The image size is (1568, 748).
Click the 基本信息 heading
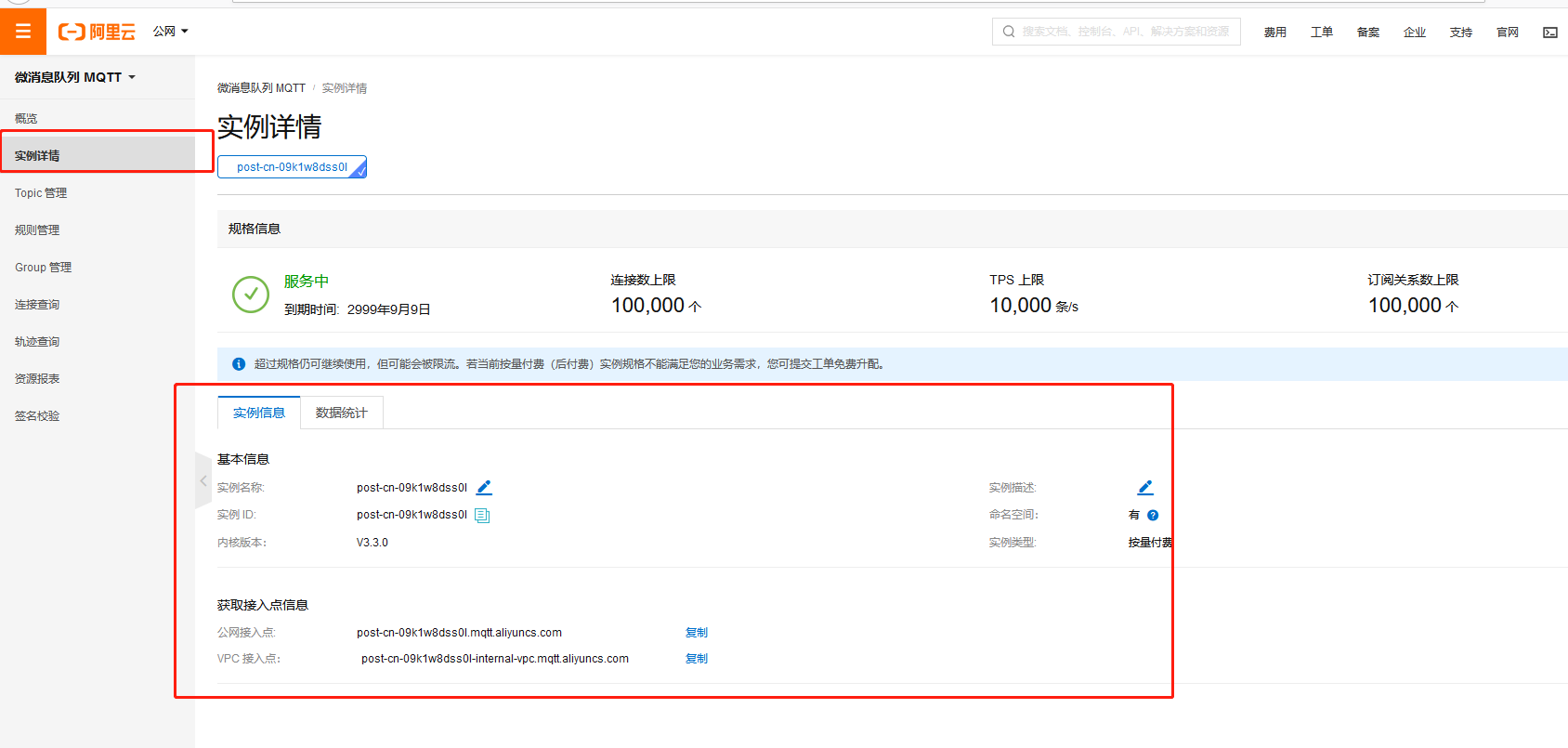(x=243, y=459)
